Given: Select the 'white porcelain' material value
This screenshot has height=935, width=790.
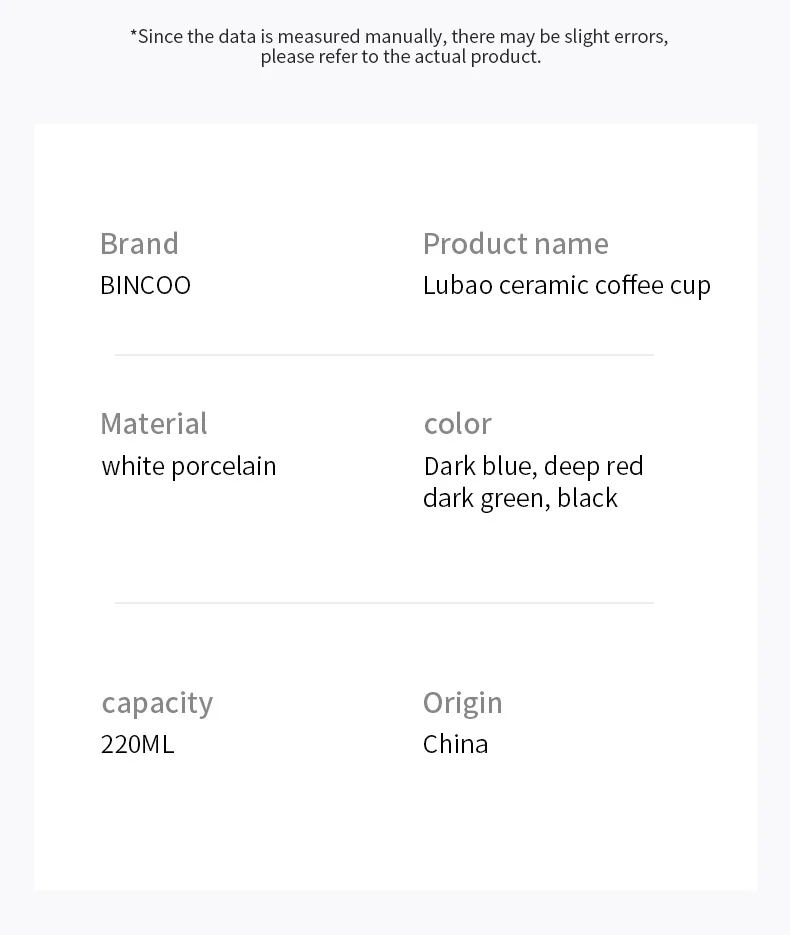Looking at the screenshot, I should coord(189,466).
